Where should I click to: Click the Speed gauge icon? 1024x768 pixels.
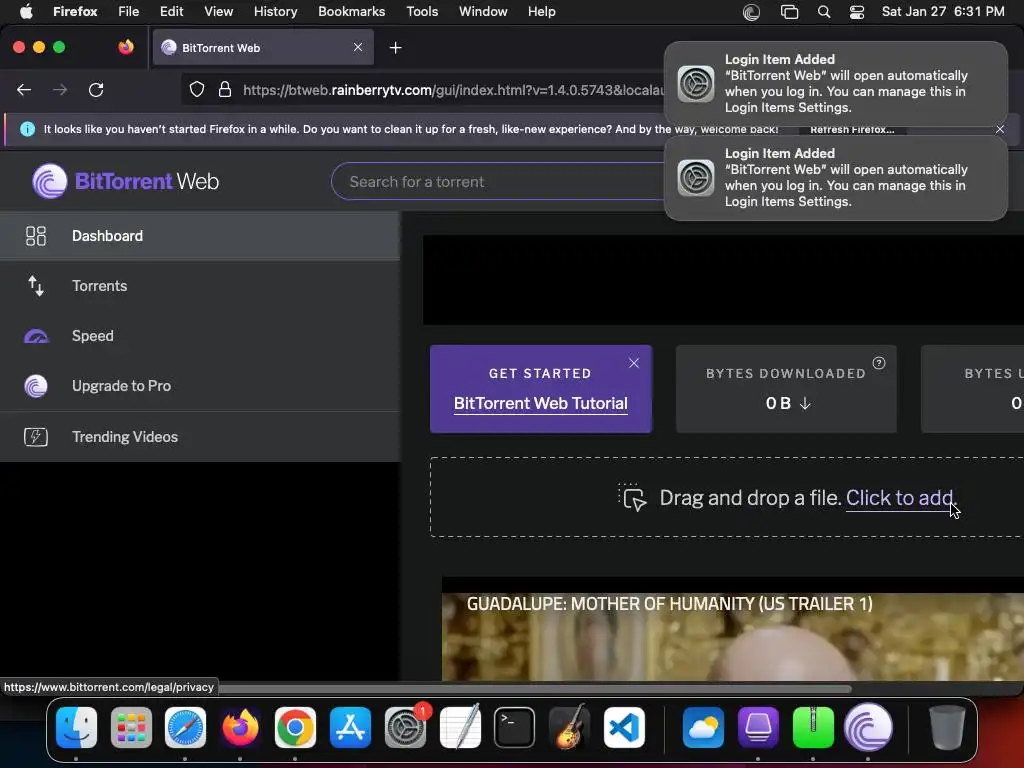(x=36, y=336)
